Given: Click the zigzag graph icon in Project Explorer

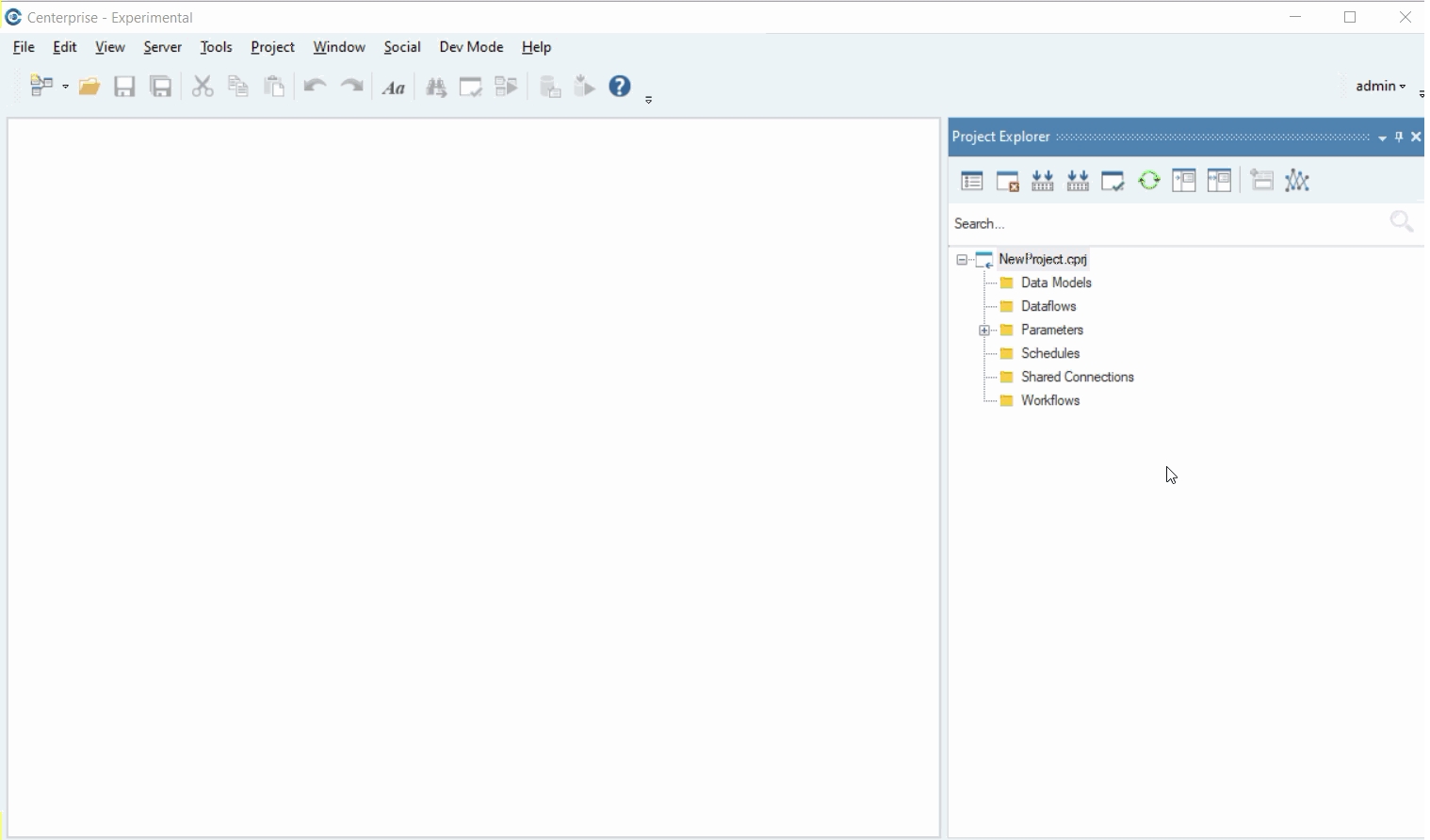Looking at the screenshot, I should pyautogui.click(x=1299, y=181).
